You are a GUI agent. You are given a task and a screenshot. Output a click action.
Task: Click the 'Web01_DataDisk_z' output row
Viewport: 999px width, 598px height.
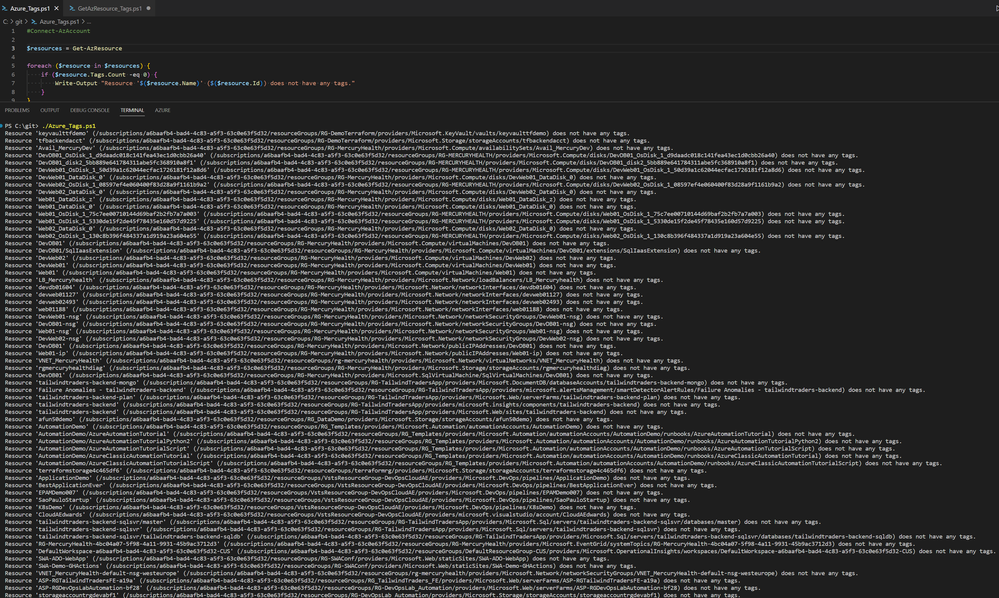(x=320, y=199)
